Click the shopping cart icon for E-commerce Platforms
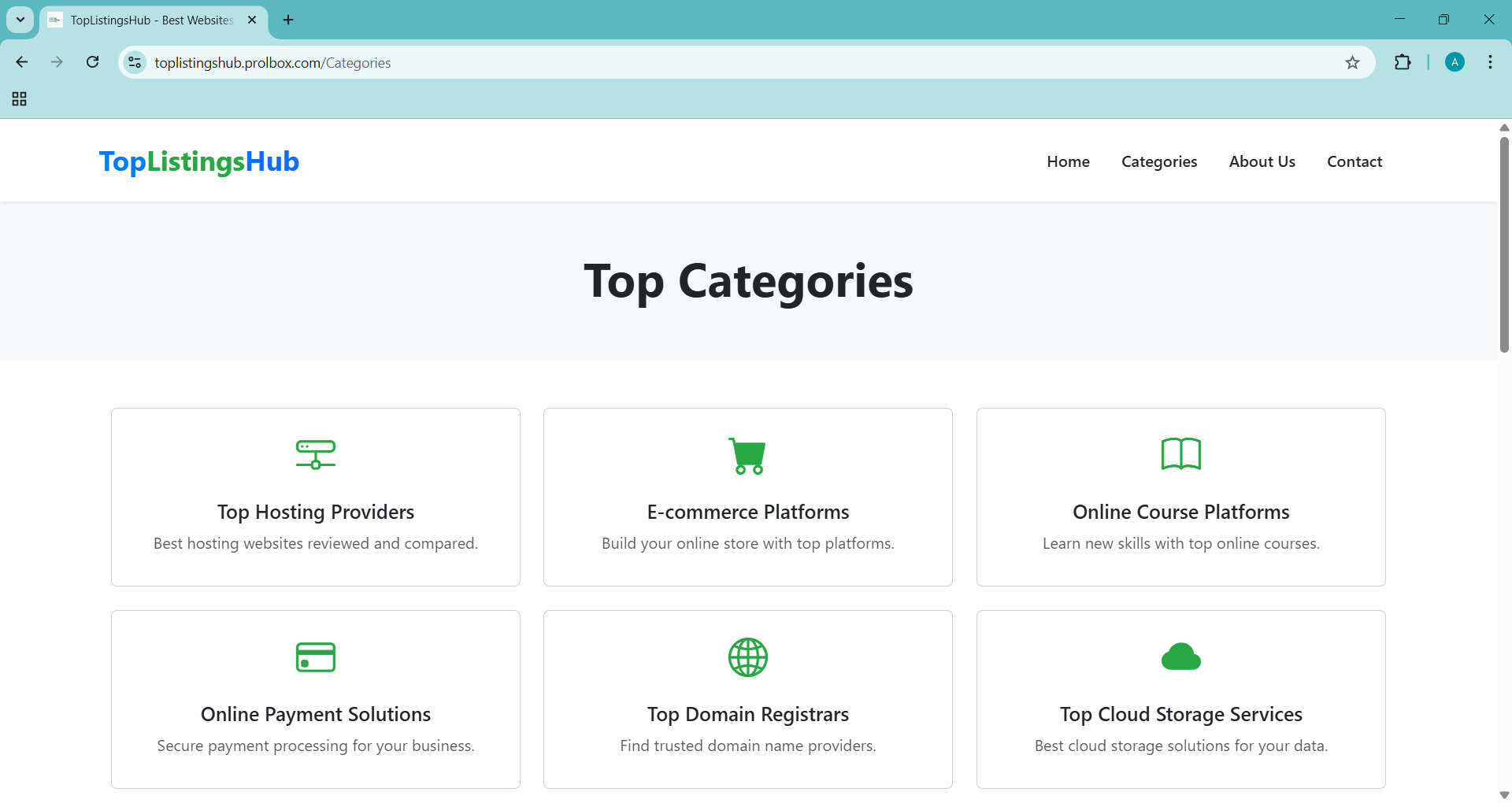1512x803 pixels. click(747, 456)
